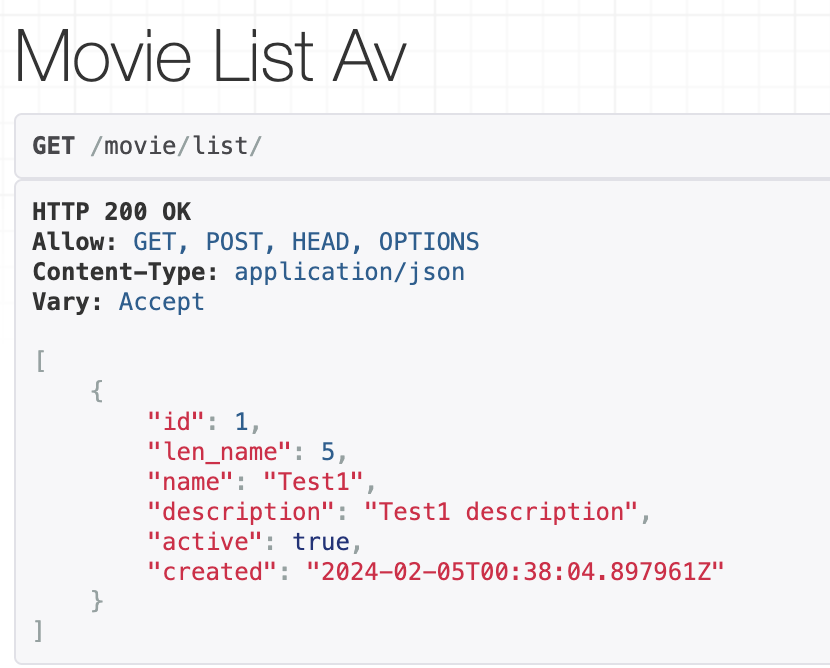Click the id value 1

[241, 422]
